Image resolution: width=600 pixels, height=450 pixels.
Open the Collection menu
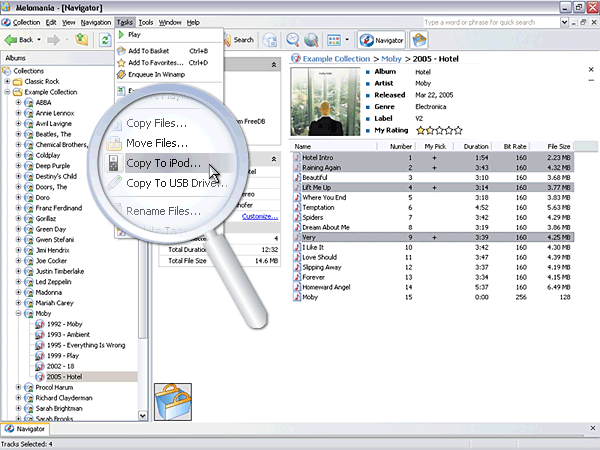pyautogui.click(x=26, y=22)
